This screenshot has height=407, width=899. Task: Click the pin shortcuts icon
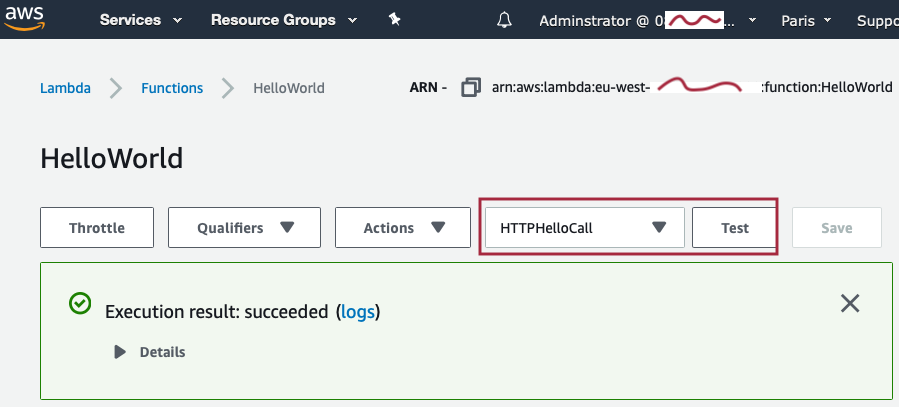tap(394, 20)
